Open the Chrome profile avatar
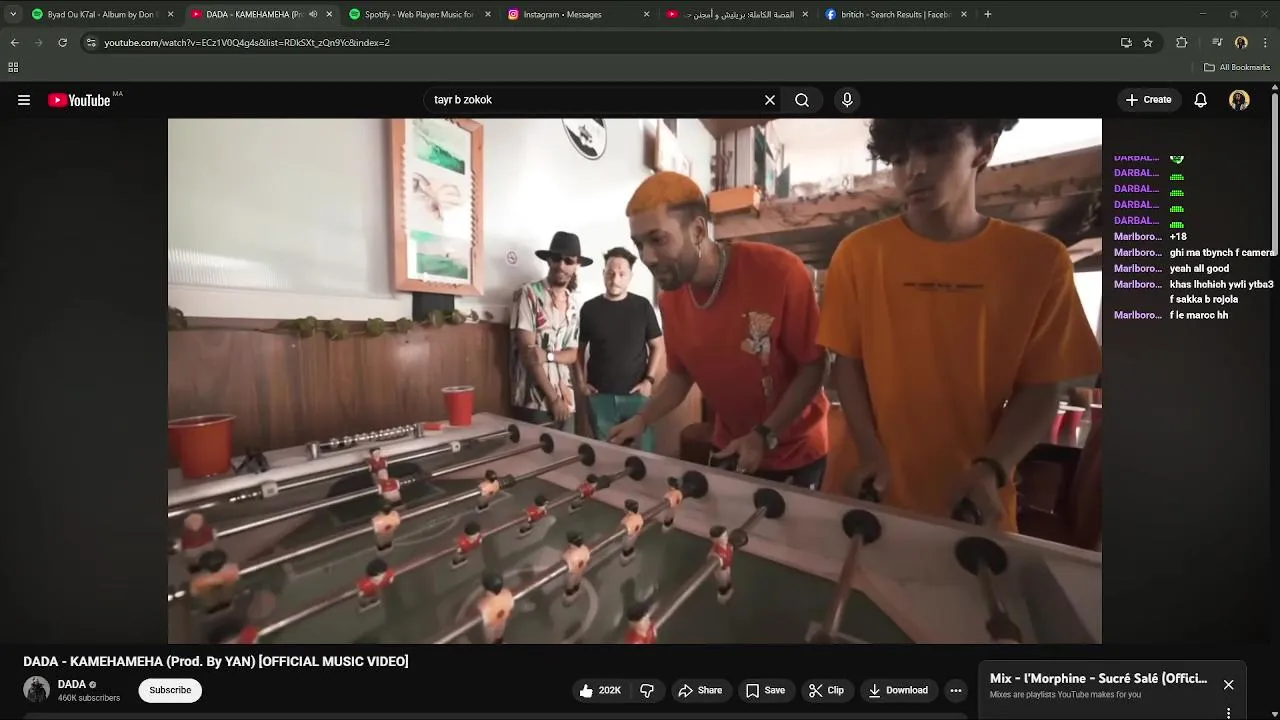This screenshot has width=1280, height=720. [1241, 42]
